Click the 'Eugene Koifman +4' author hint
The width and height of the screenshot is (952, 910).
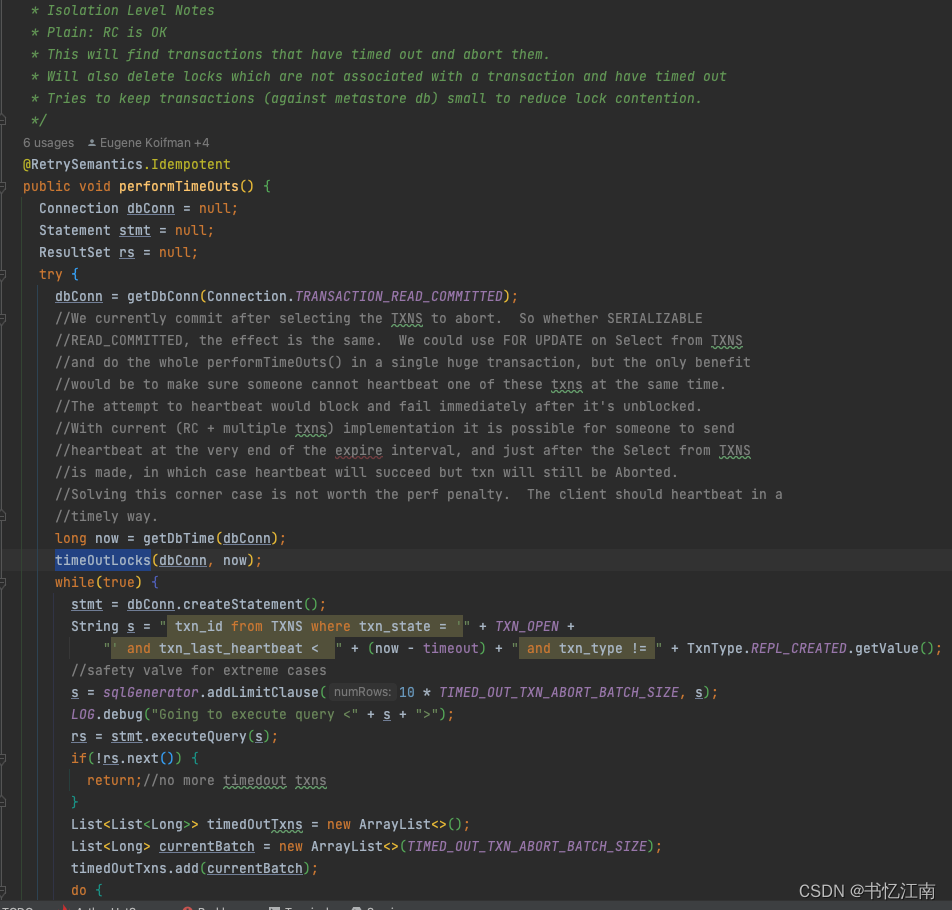click(154, 143)
